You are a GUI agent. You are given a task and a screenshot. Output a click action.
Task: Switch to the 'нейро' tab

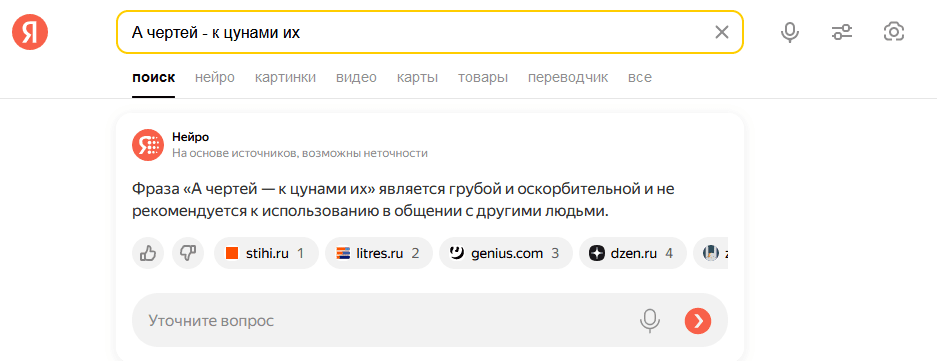coord(215,78)
